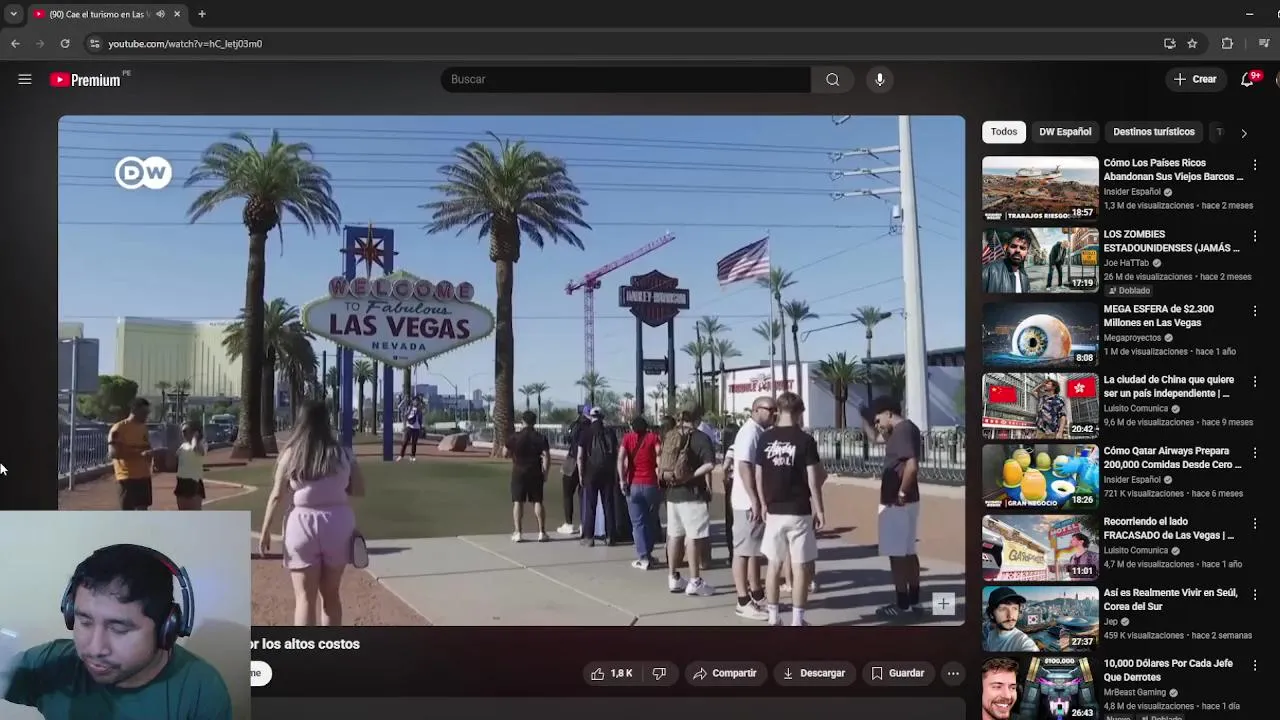
Task: Open a new browser tab
Action: pos(202,14)
